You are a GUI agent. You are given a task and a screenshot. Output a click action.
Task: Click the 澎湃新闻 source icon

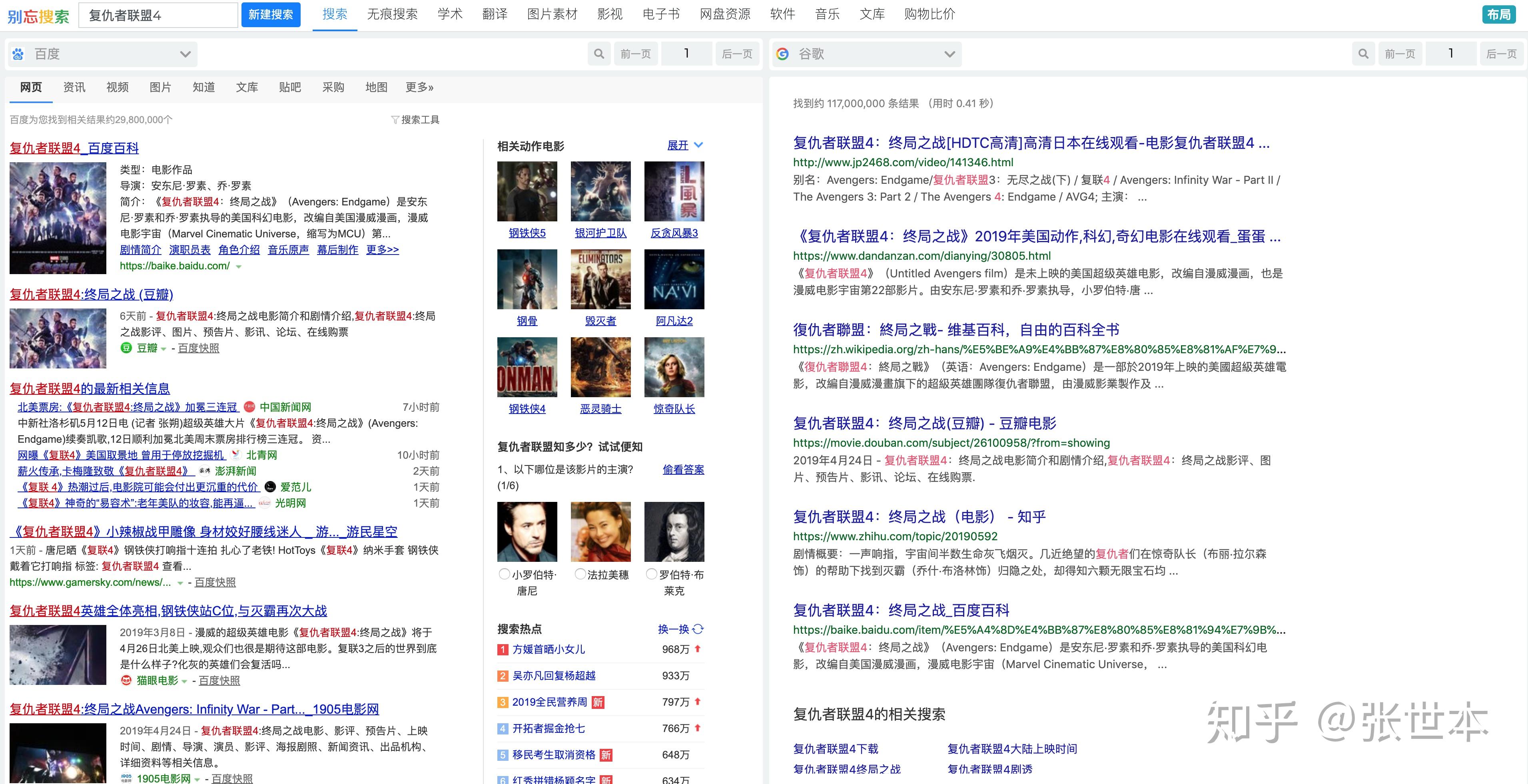click(x=205, y=471)
